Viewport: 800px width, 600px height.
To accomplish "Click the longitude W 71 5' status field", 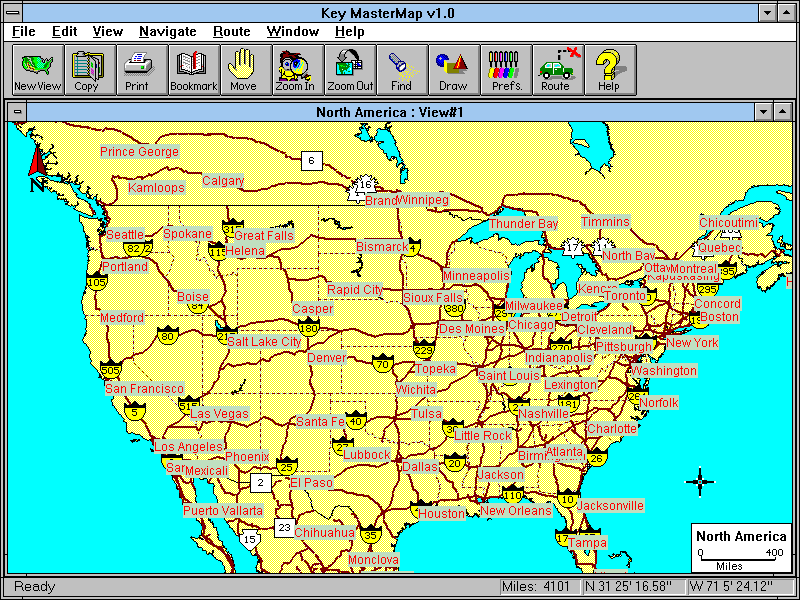I will pos(738,586).
